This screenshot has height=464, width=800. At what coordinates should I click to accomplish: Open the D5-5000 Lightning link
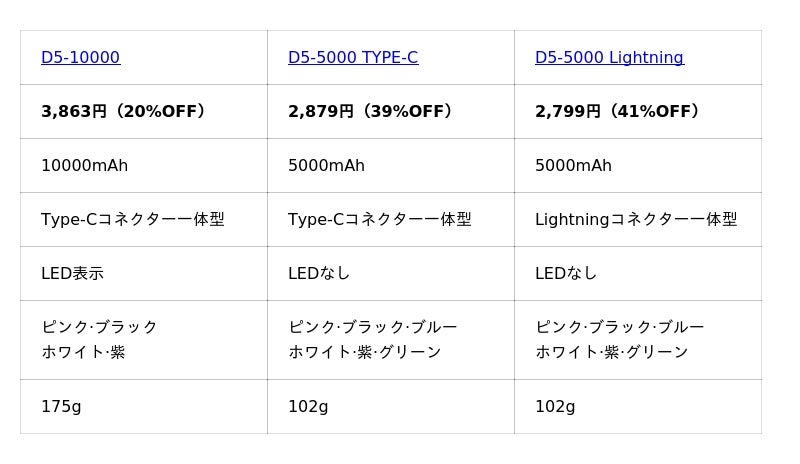click(x=609, y=58)
